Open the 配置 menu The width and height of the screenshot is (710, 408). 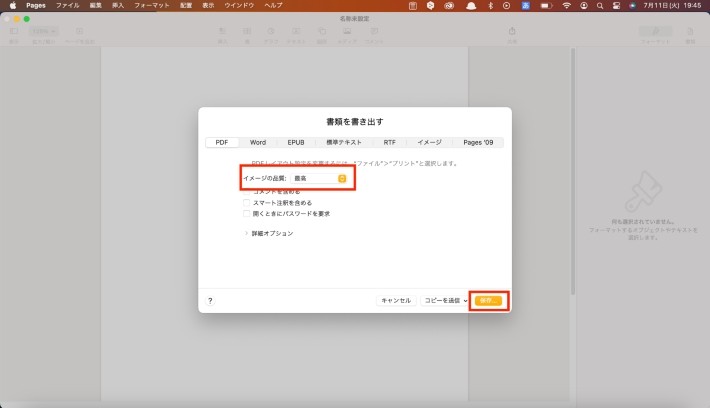click(186, 5)
